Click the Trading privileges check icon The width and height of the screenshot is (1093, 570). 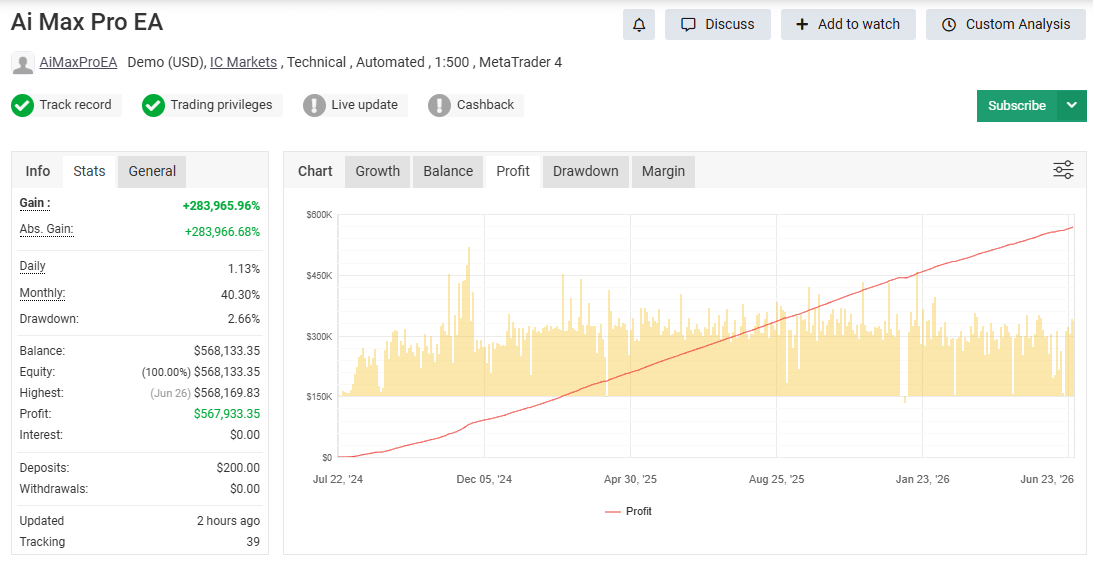(x=153, y=105)
